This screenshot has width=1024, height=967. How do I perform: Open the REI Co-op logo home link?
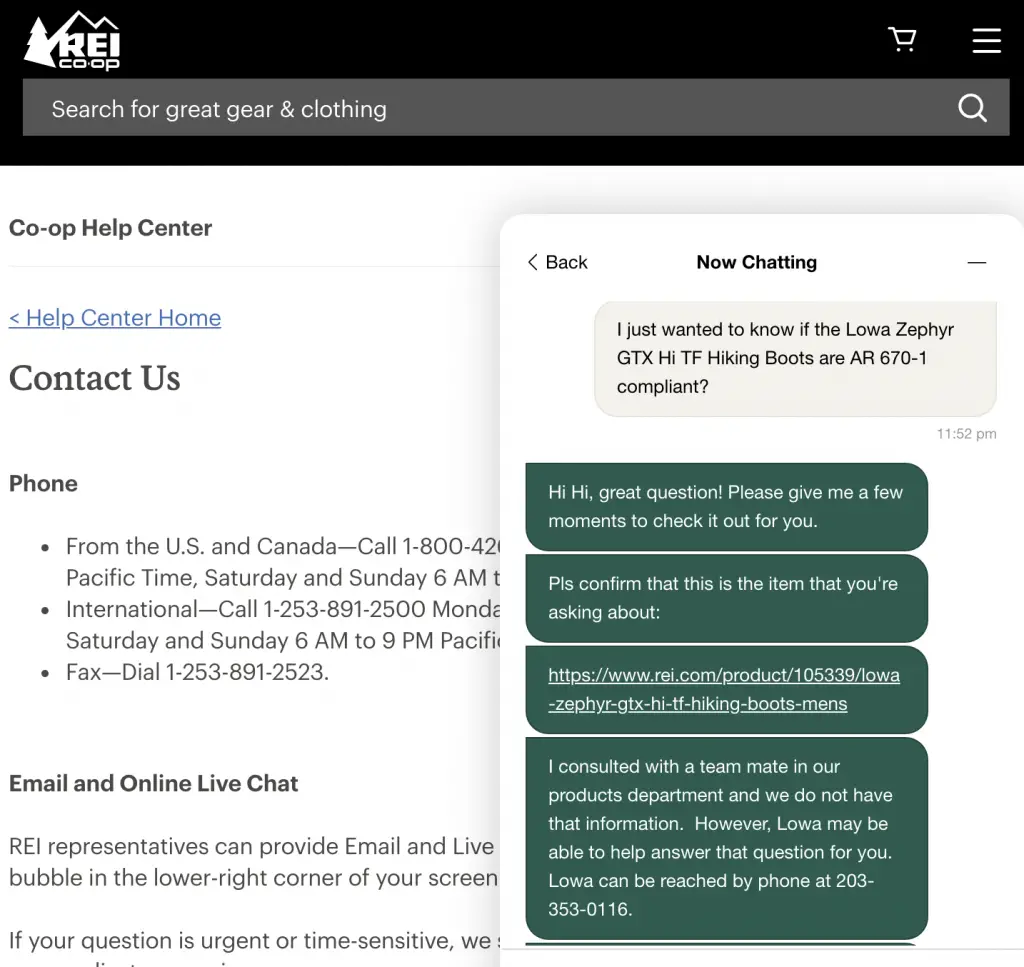(72, 40)
